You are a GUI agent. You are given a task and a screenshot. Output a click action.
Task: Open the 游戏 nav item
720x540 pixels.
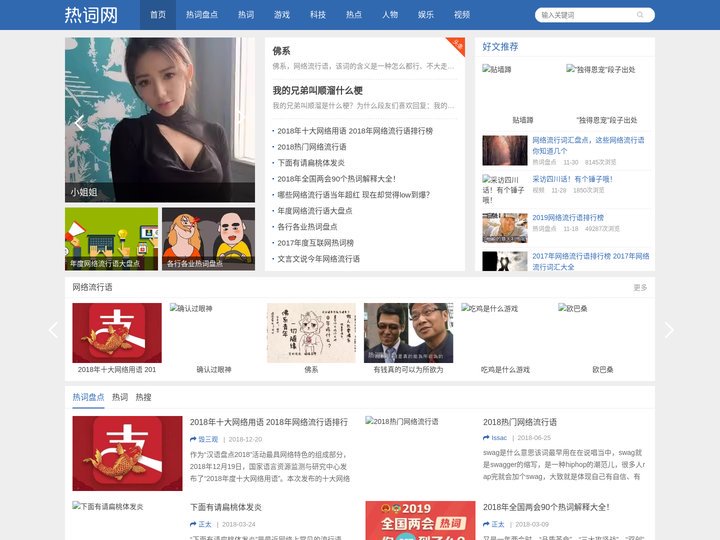[x=282, y=15]
